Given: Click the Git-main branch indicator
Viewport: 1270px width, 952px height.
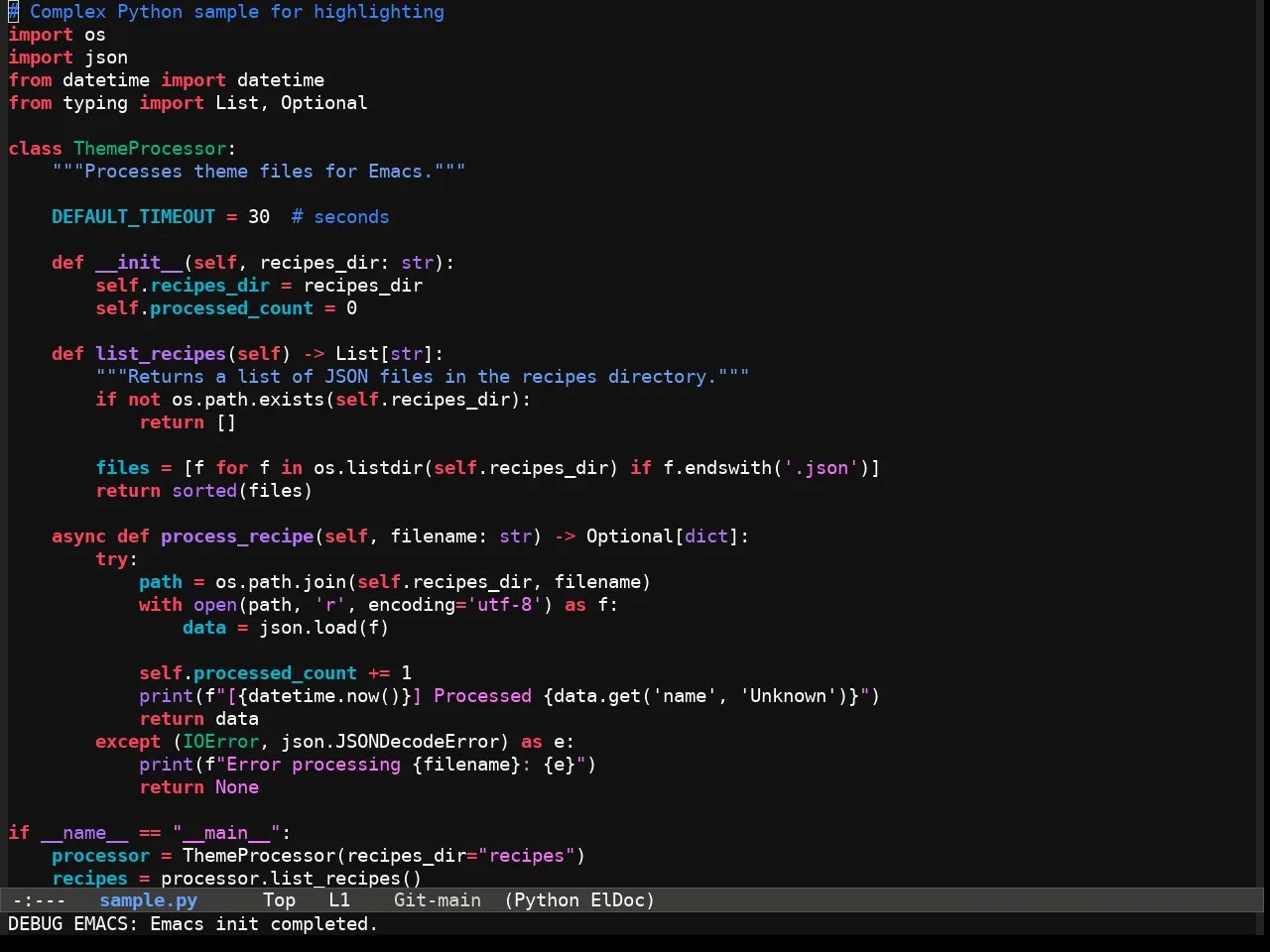Looking at the screenshot, I should click(438, 900).
